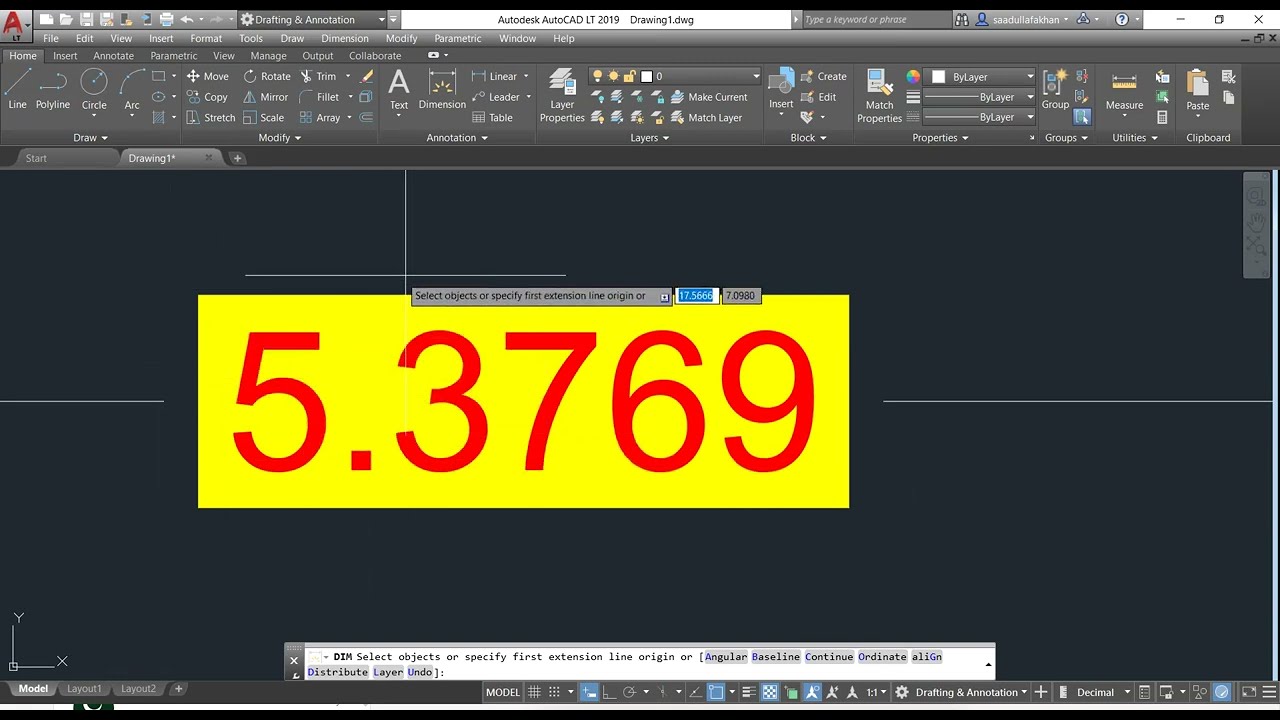Select the Rotate tool
This screenshot has height=720, width=1280.
tap(266, 76)
